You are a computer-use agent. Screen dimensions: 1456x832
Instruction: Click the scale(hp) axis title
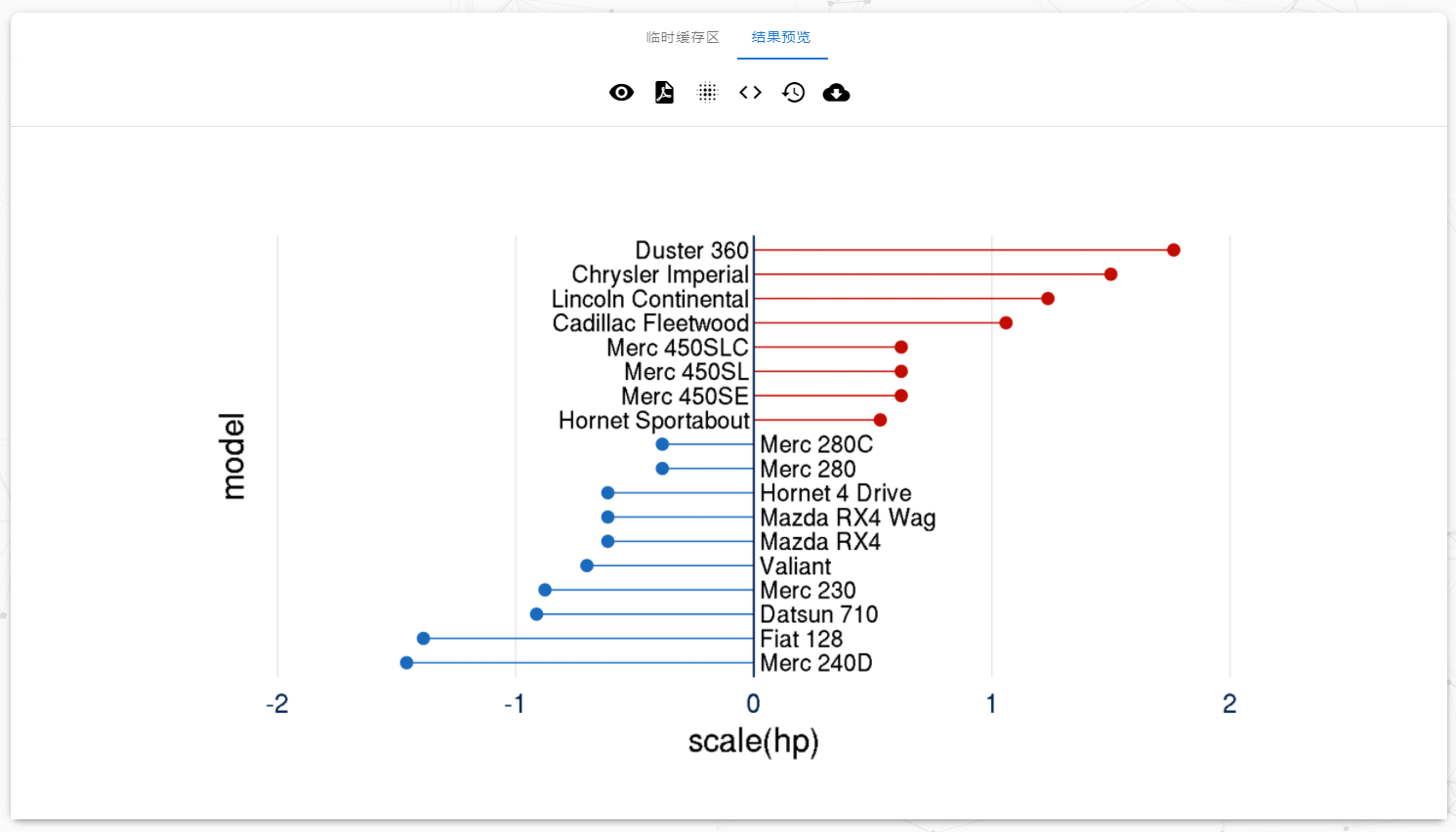753,741
